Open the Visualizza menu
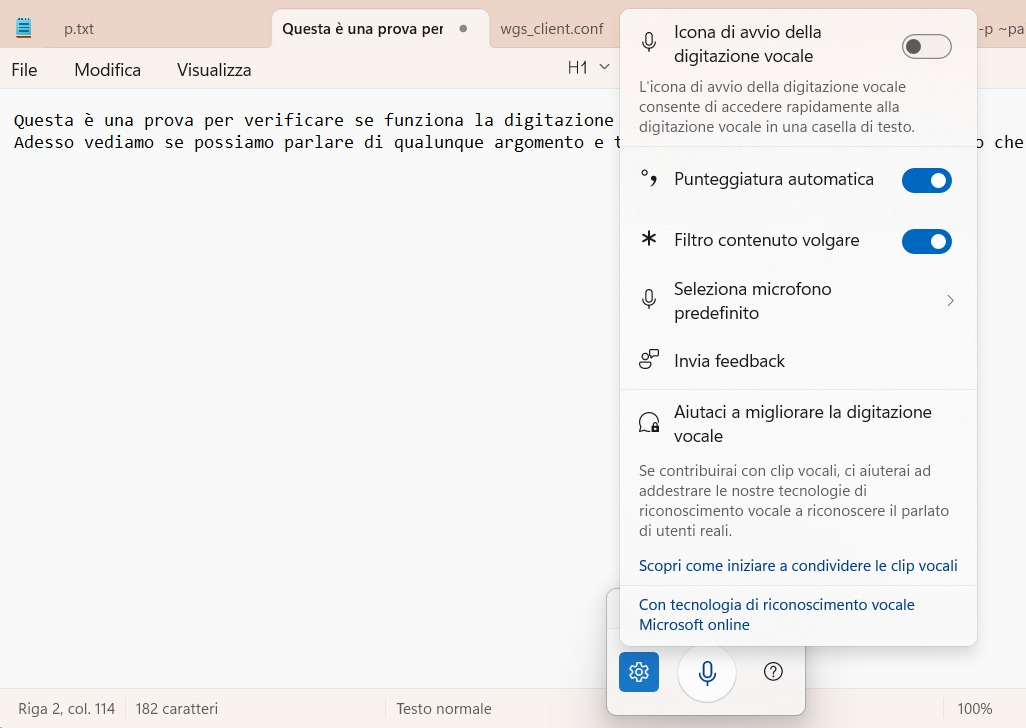 click(x=213, y=69)
